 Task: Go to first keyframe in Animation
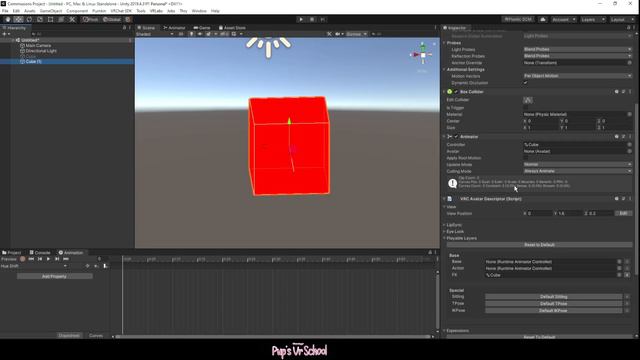(x=31, y=259)
